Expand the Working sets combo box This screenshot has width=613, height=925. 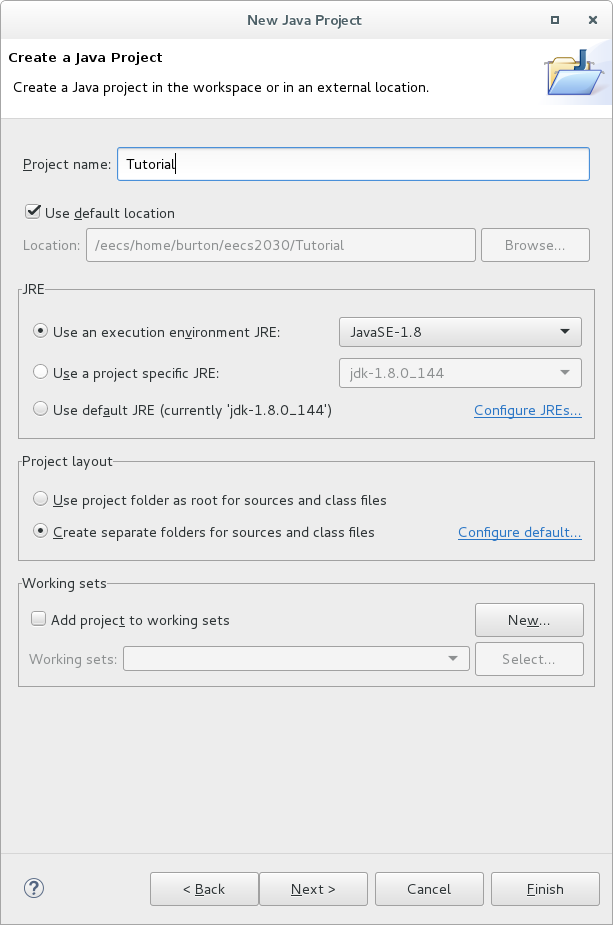(x=296, y=658)
